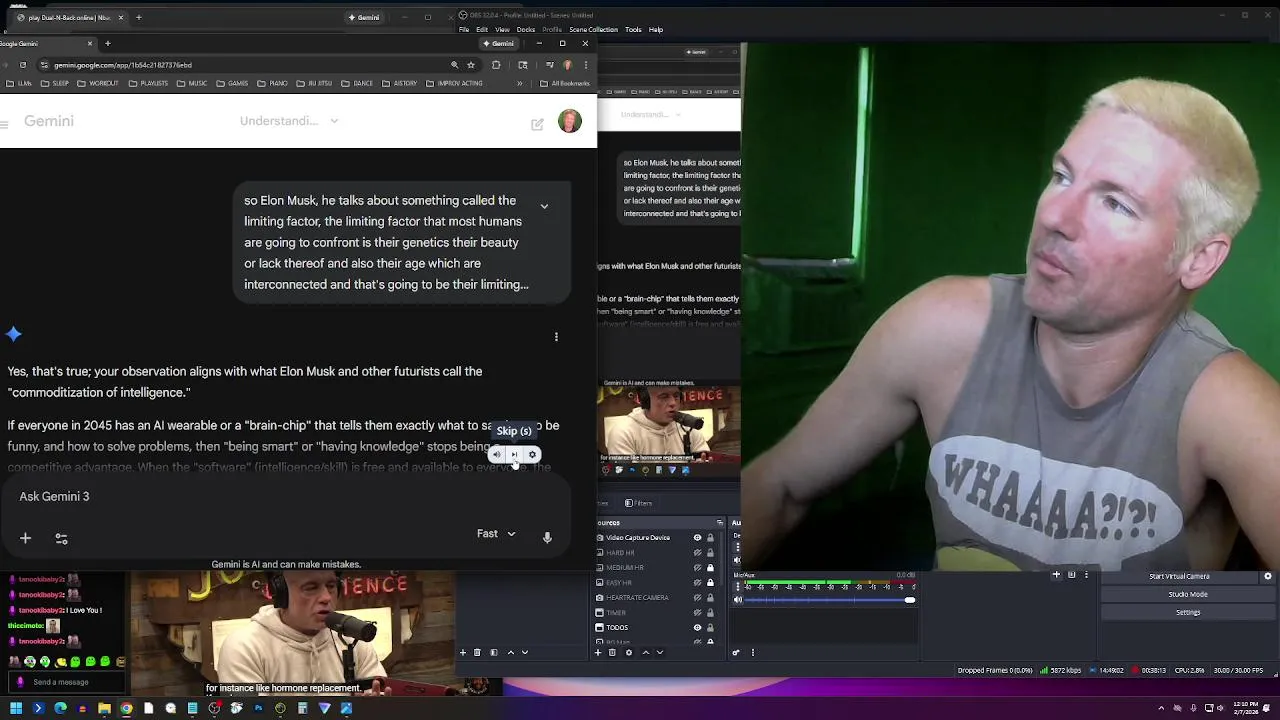Open the Chrome extensions puzzle icon

[x=496, y=65]
